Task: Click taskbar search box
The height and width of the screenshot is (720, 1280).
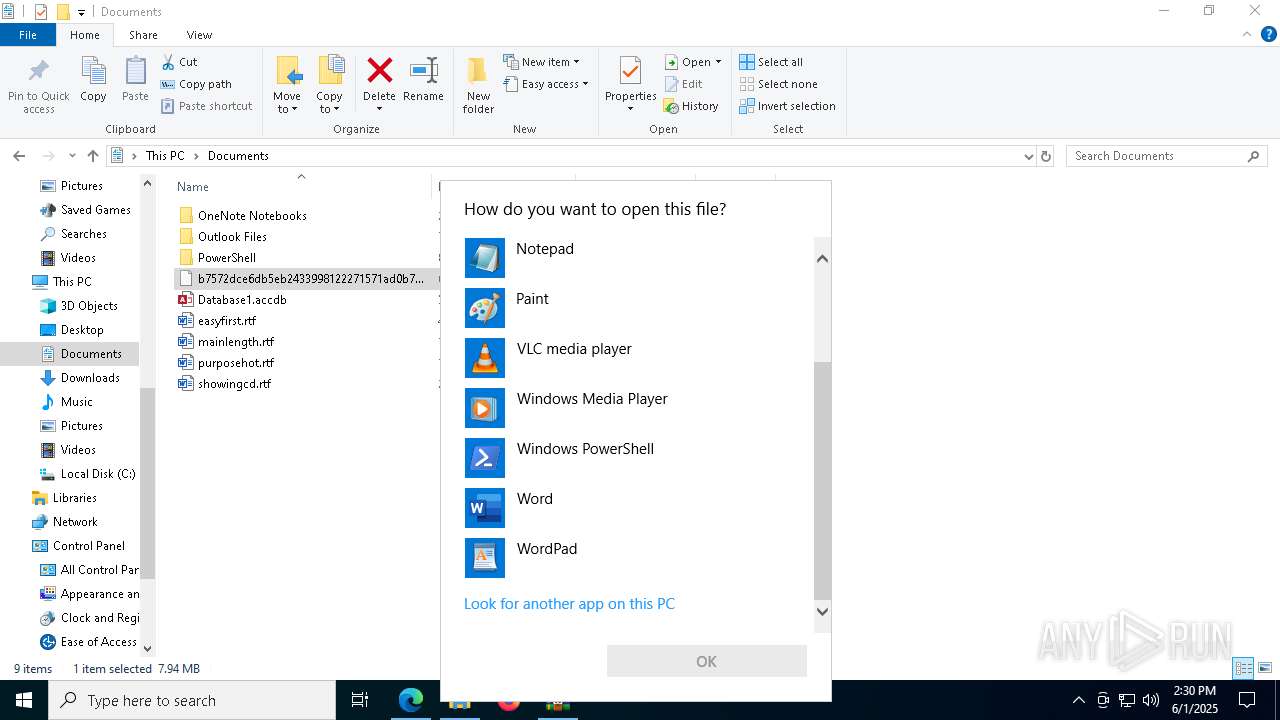Action: click(192, 700)
